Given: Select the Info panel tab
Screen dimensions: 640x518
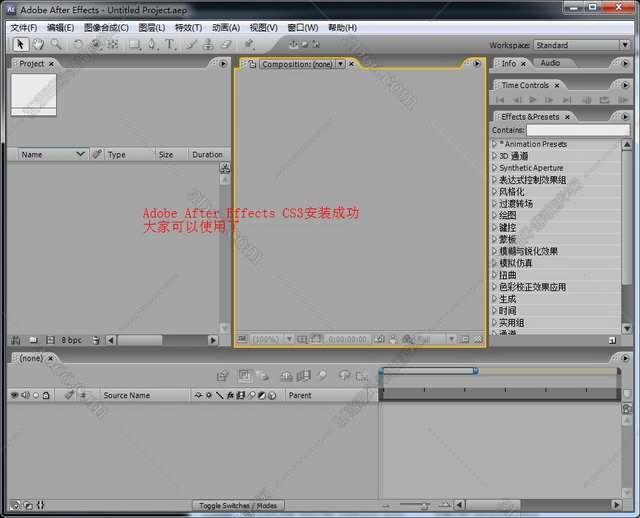Looking at the screenshot, I should click(x=509, y=63).
